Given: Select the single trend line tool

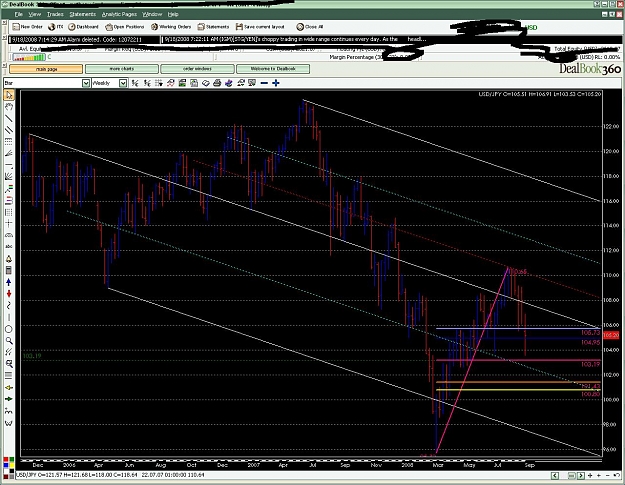Looking at the screenshot, I should click(9, 118).
